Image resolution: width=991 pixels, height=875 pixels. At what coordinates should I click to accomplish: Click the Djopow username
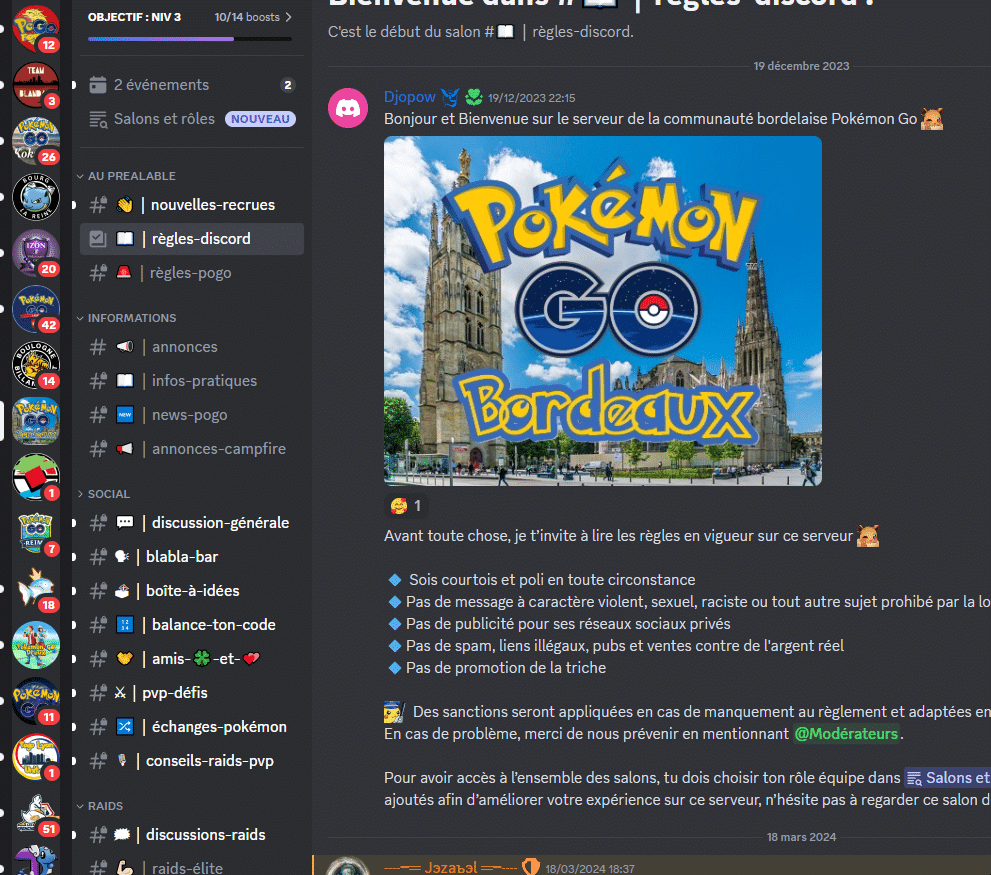(410, 97)
